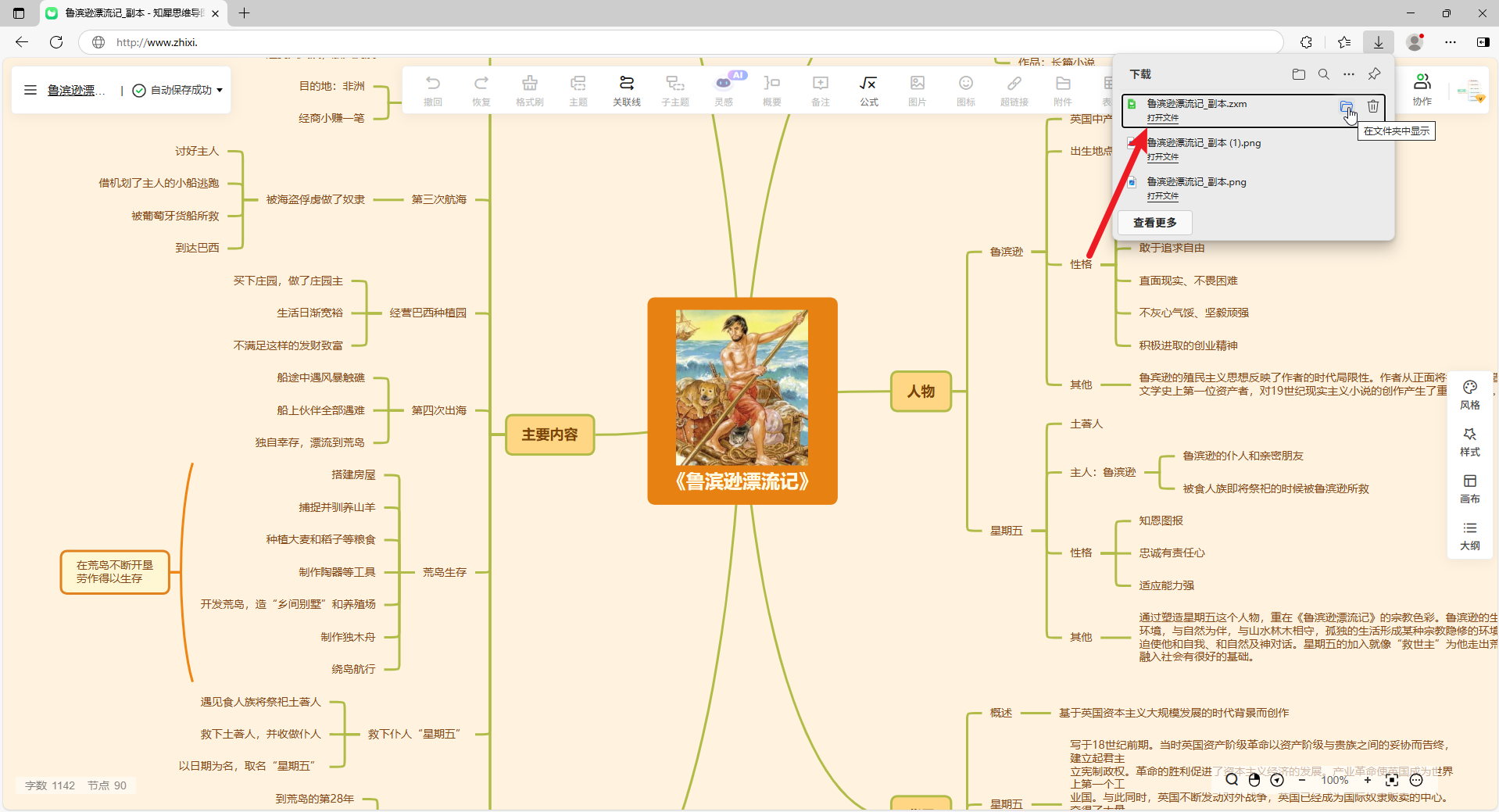The image size is (1499, 812).
Task: Select the 经营巴西种植园 node
Action: (428, 313)
